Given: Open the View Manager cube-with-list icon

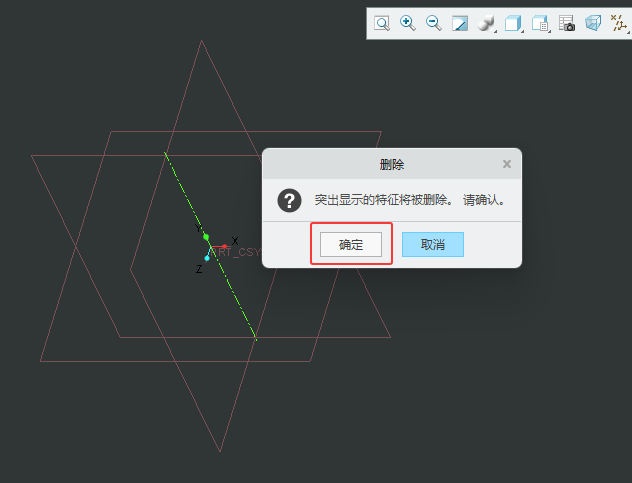Looking at the screenshot, I should coord(540,23).
